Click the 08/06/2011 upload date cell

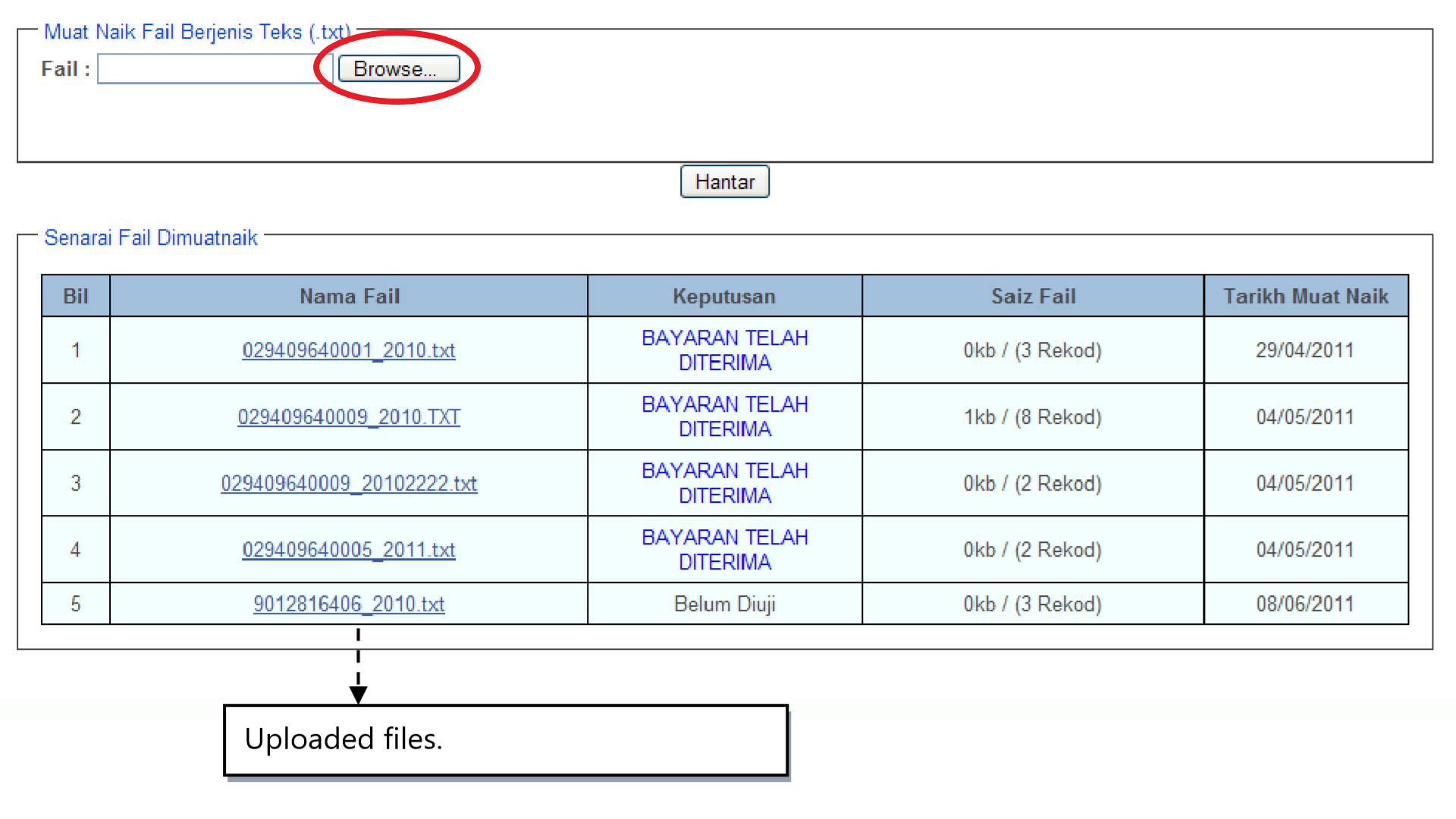click(1304, 604)
